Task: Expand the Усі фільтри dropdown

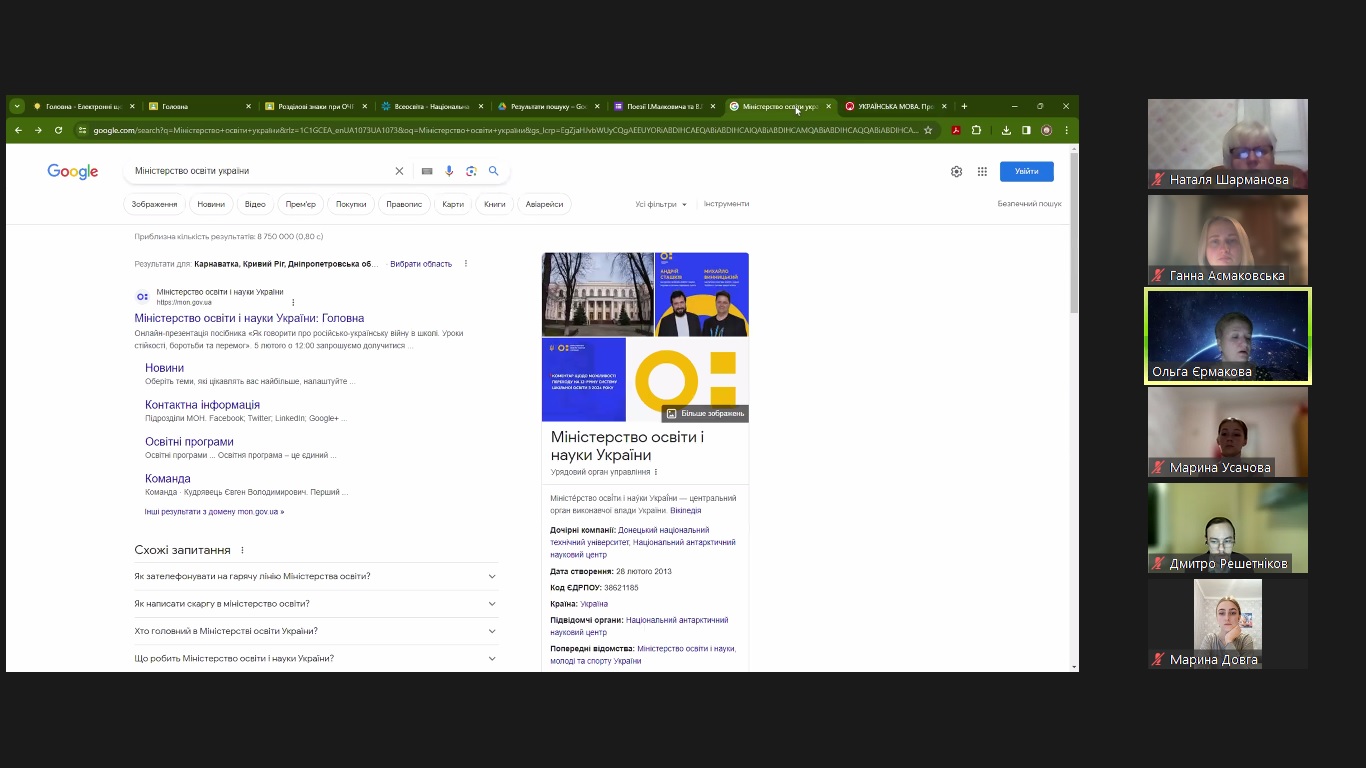Action: (661, 204)
